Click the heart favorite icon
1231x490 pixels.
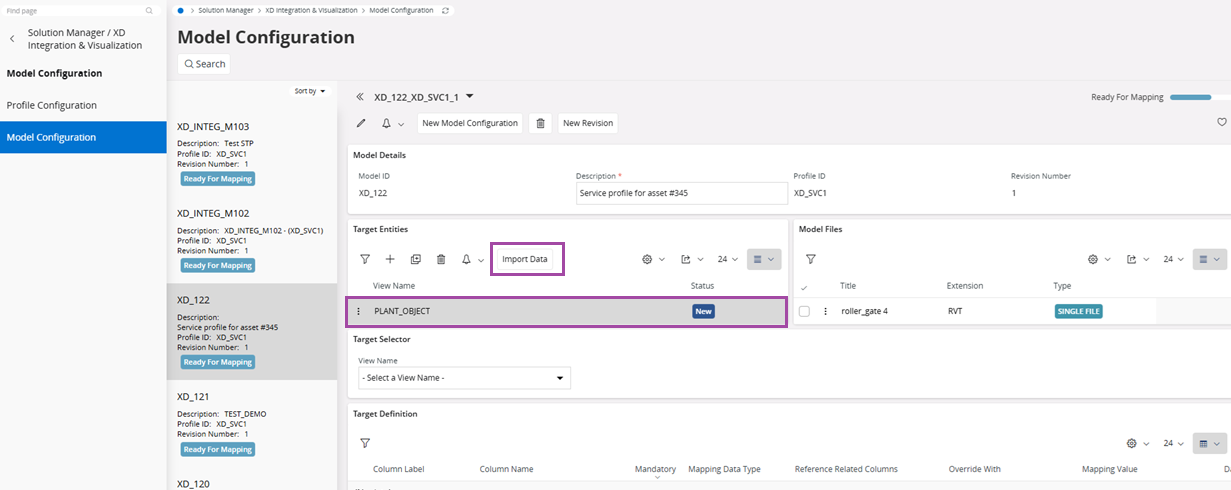pos(1221,122)
